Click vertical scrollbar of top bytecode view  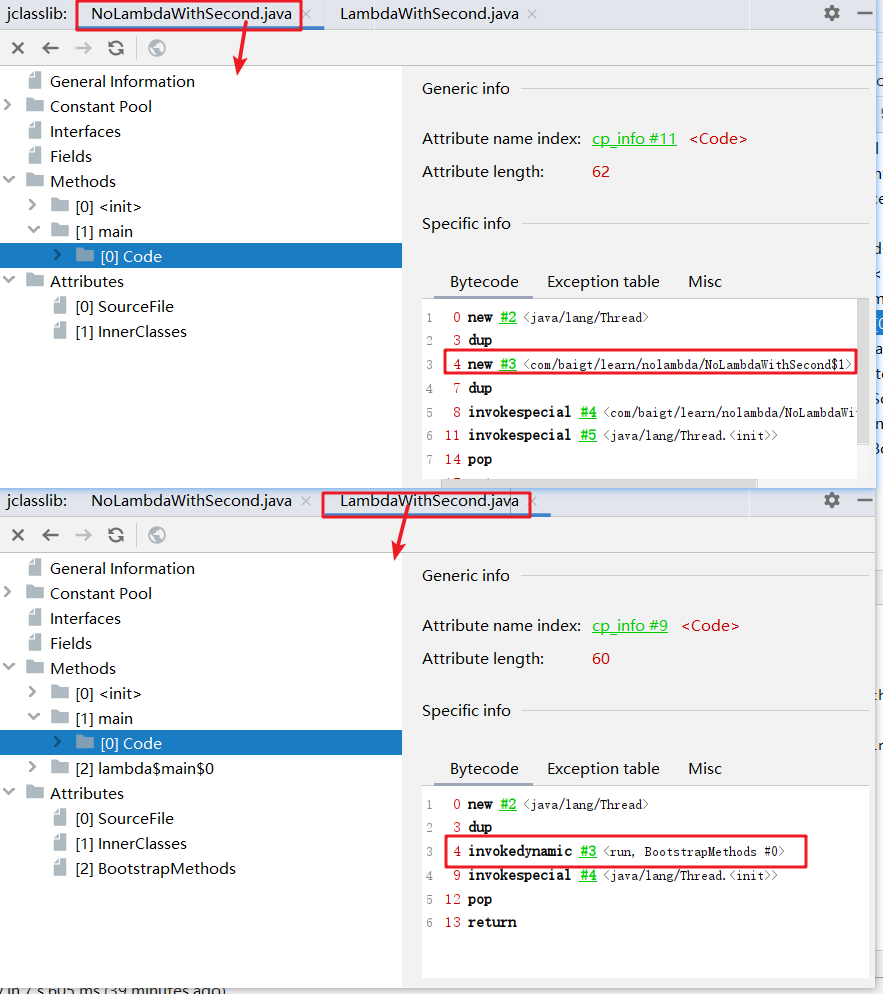(863, 371)
